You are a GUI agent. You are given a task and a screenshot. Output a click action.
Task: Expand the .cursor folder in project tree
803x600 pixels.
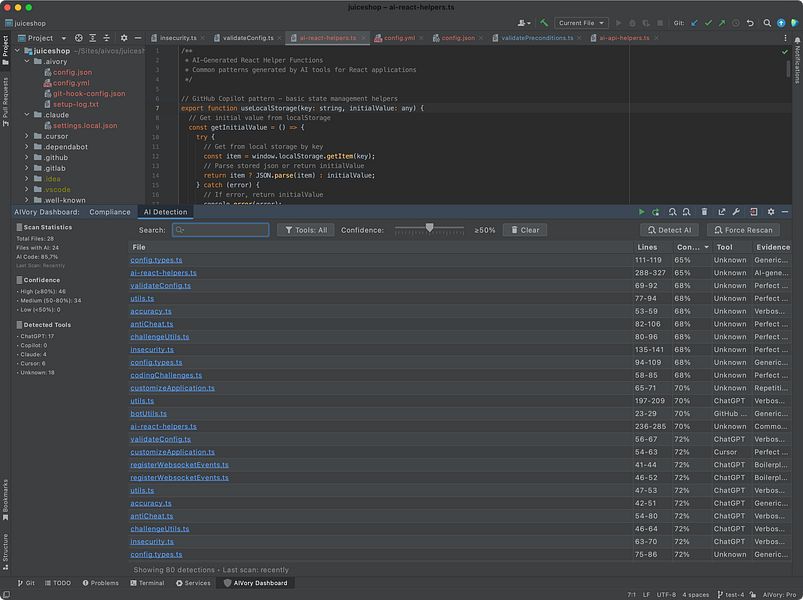click(x=27, y=136)
